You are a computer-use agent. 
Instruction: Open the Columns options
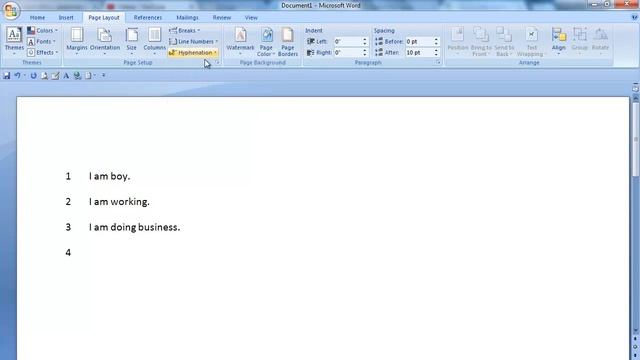pyautogui.click(x=154, y=41)
